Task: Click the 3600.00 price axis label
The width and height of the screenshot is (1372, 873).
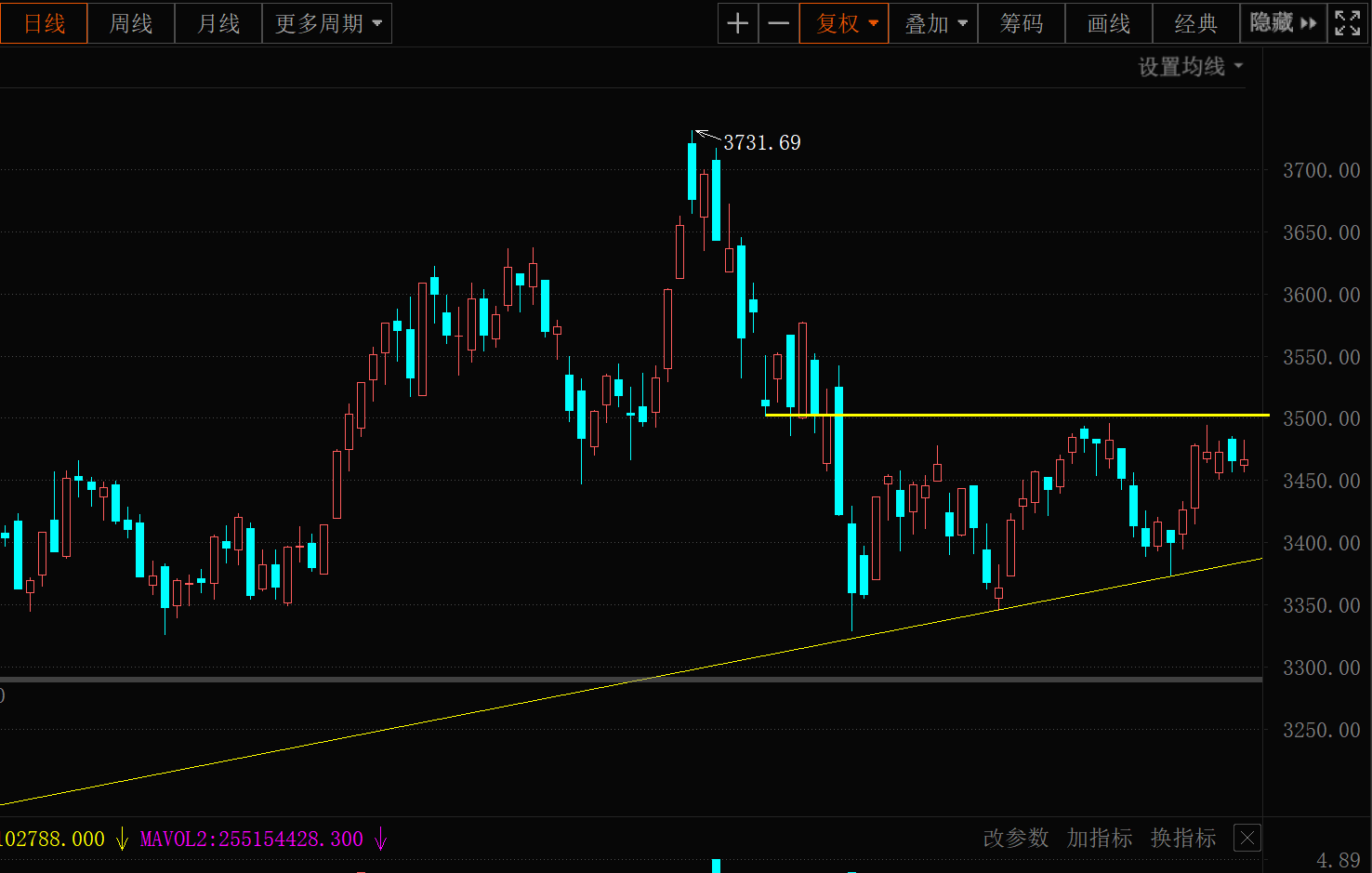Action: (x=1321, y=296)
